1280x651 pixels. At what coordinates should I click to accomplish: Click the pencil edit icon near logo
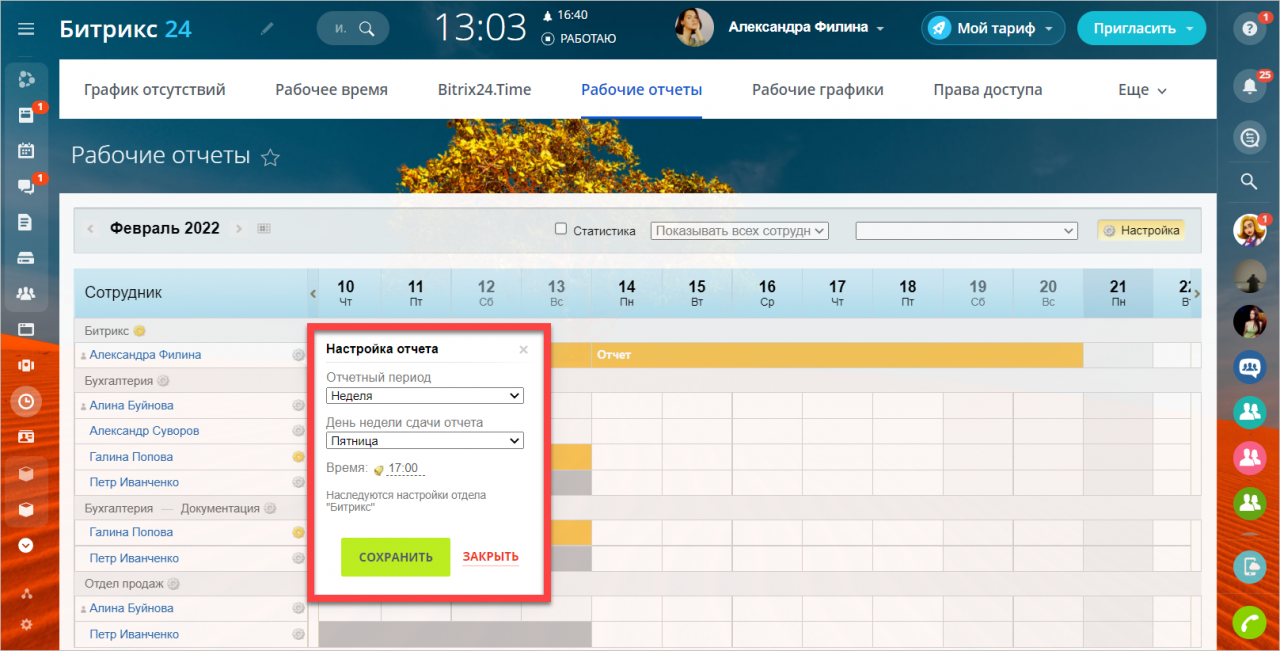[266, 29]
